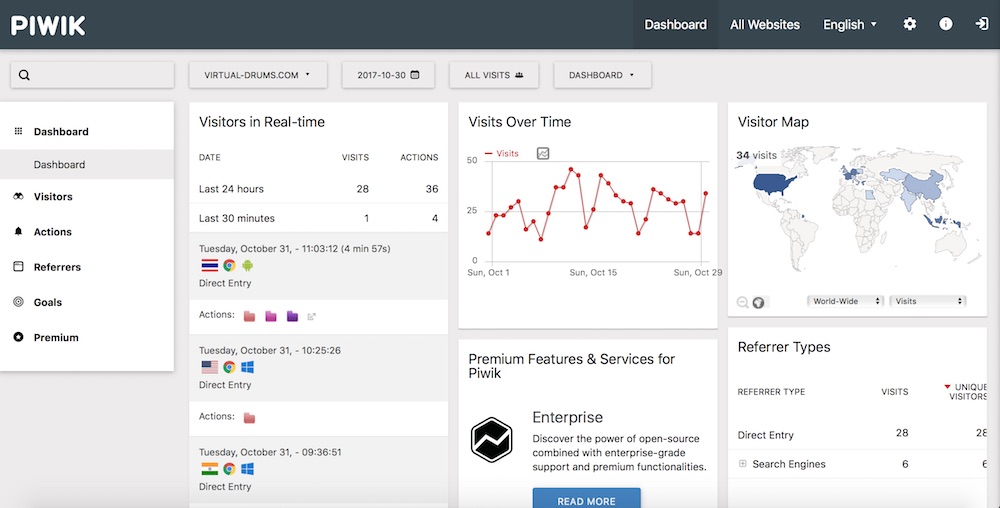The width and height of the screenshot is (1000, 508).
Task: Open All Websites in top navigation
Action: click(x=765, y=24)
